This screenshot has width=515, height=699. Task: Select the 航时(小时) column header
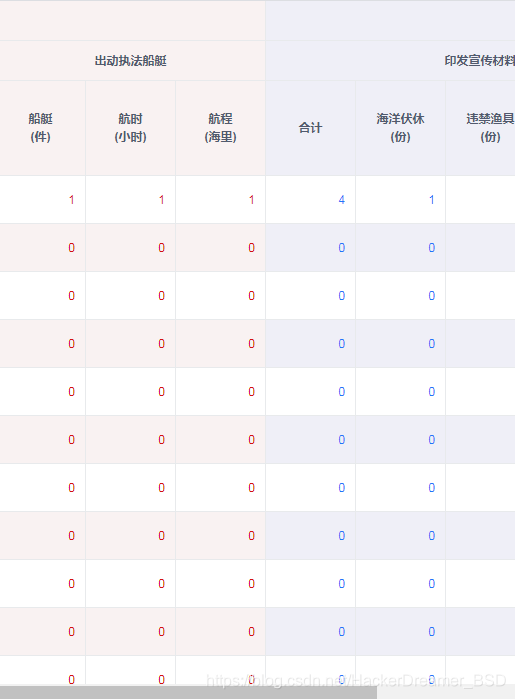coord(130,127)
